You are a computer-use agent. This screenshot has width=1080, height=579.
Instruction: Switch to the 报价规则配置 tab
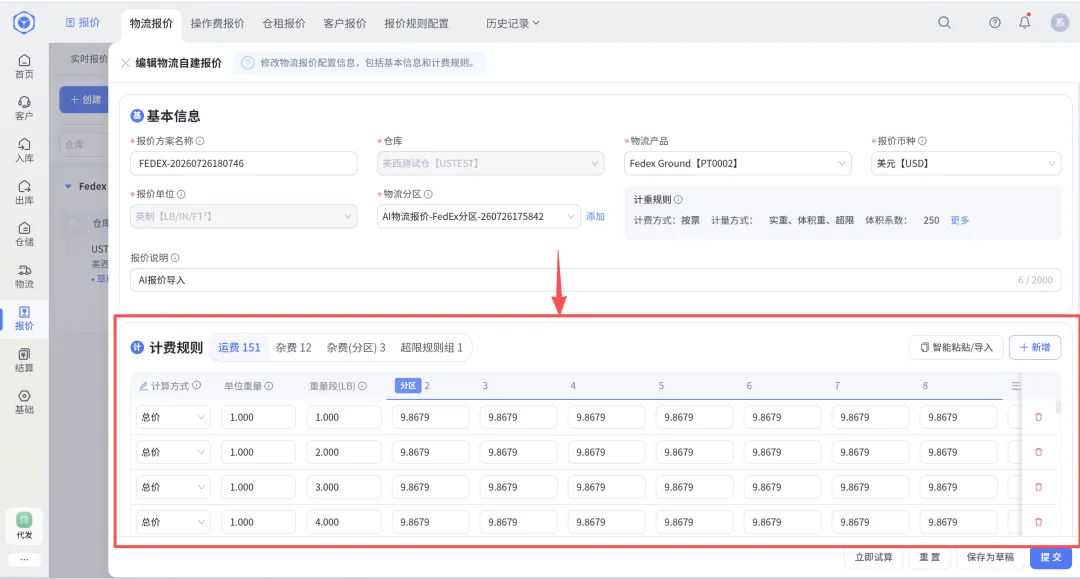416,23
